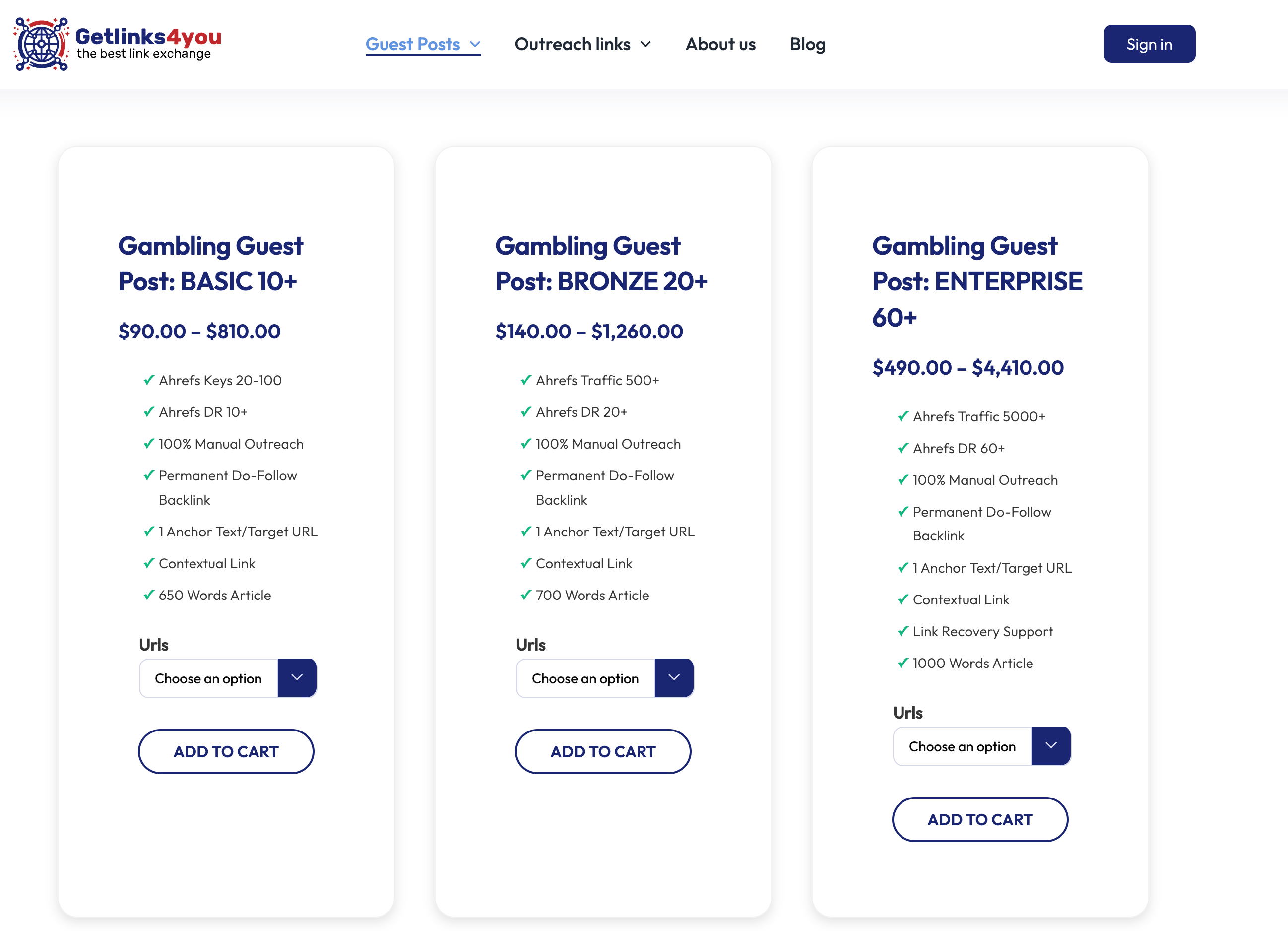The height and width of the screenshot is (931, 1288).
Task: Add BASIC 10+ package to cart
Action: 226,751
